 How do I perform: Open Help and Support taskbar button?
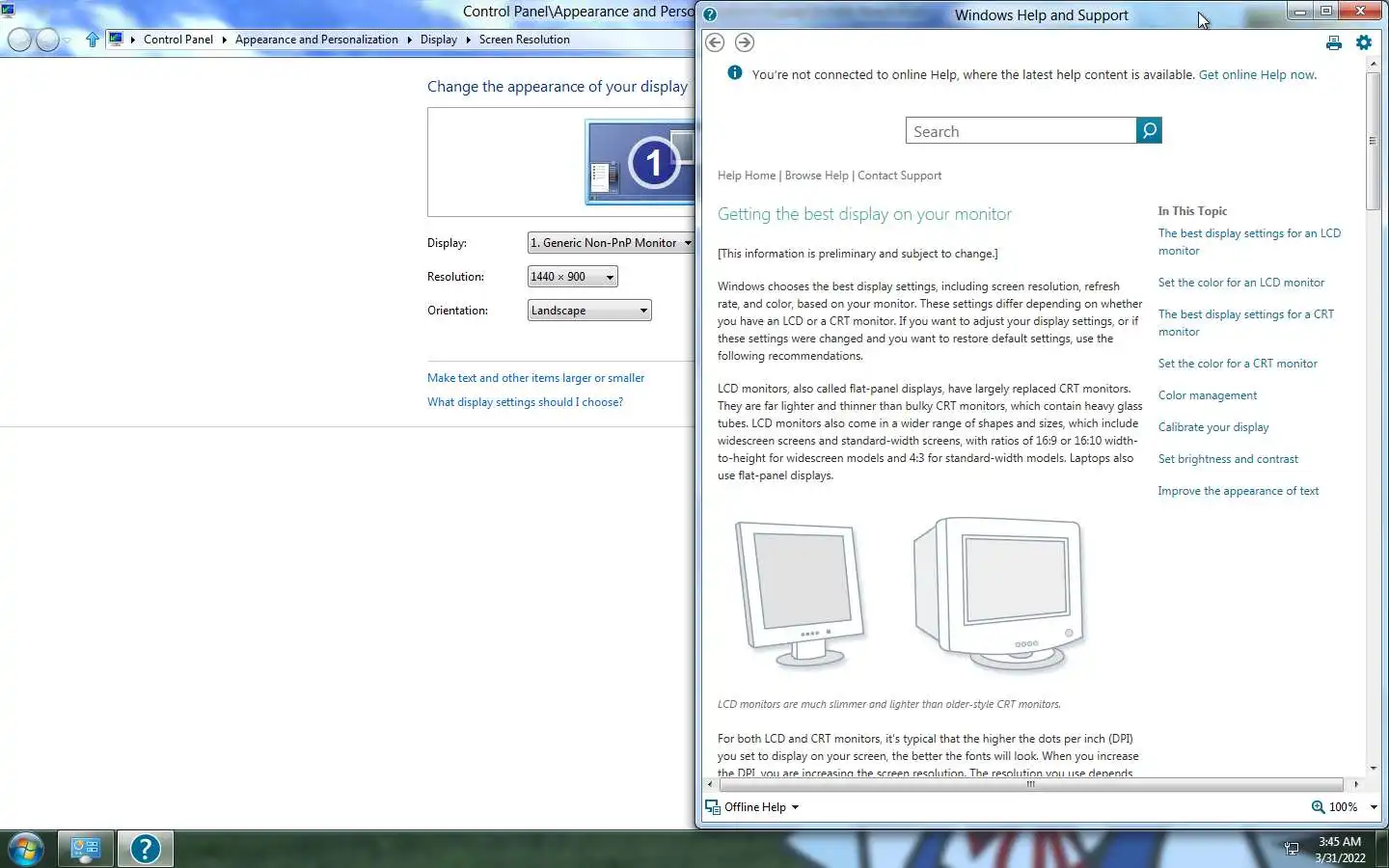[x=146, y=849]
